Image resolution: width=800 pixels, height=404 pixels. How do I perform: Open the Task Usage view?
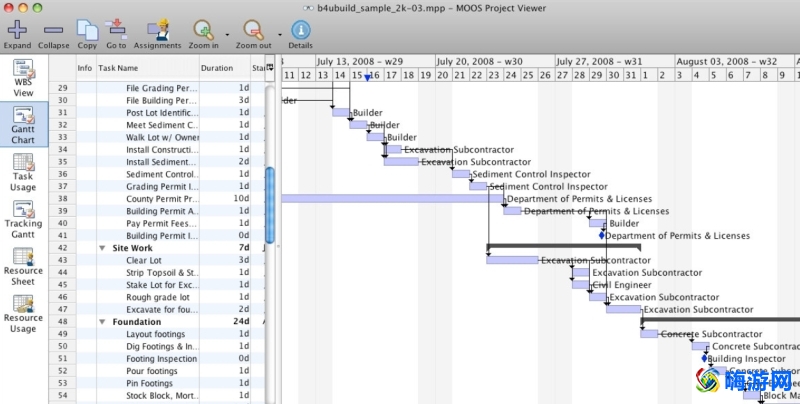23,172
